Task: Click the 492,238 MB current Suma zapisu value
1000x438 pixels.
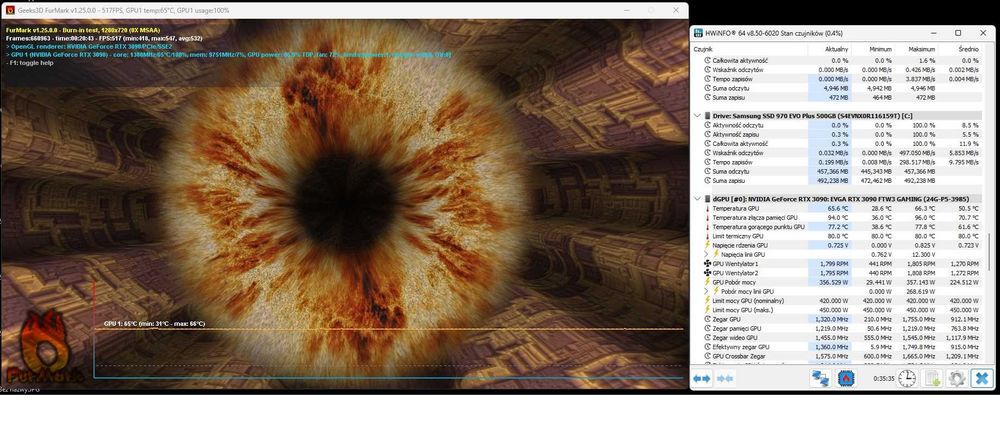Action: click(835, 180)
